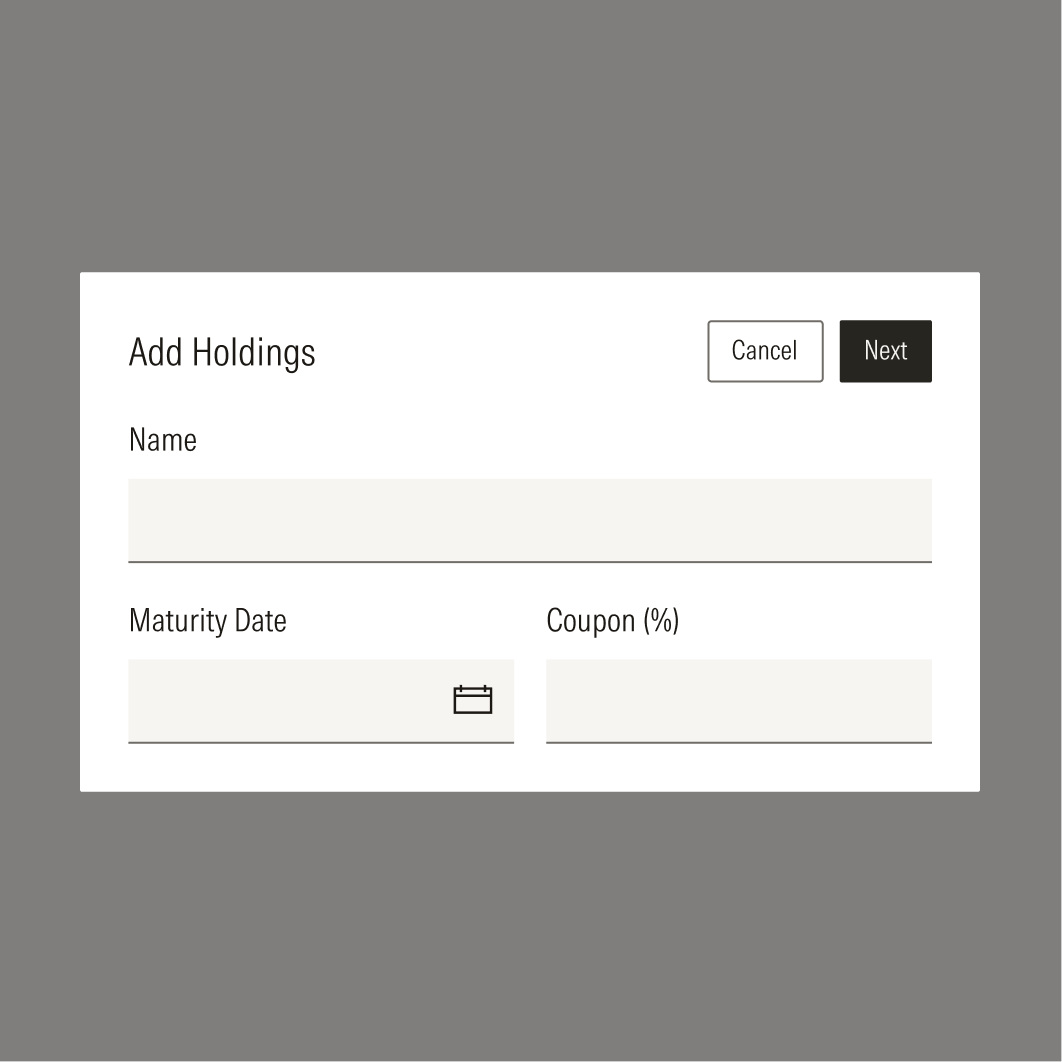Activate the date entry box under Maturity Date
The height and width of the screenshot is (1062, 1062).
click(x=320, y=701)
